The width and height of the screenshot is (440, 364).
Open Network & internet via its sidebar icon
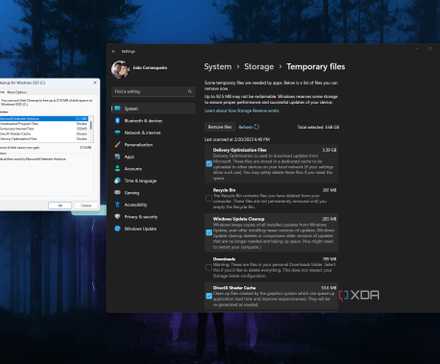[117, 132]
